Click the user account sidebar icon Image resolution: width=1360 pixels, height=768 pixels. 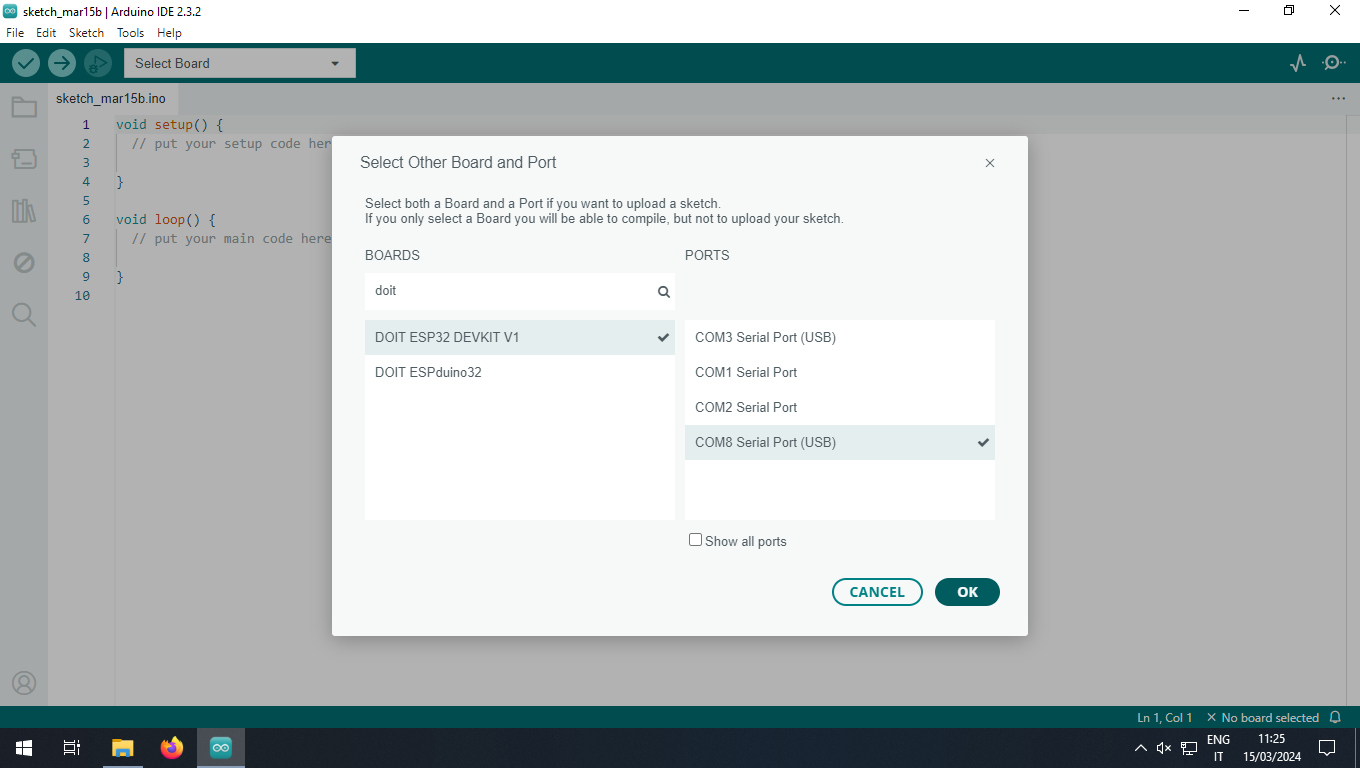(24, 683)
